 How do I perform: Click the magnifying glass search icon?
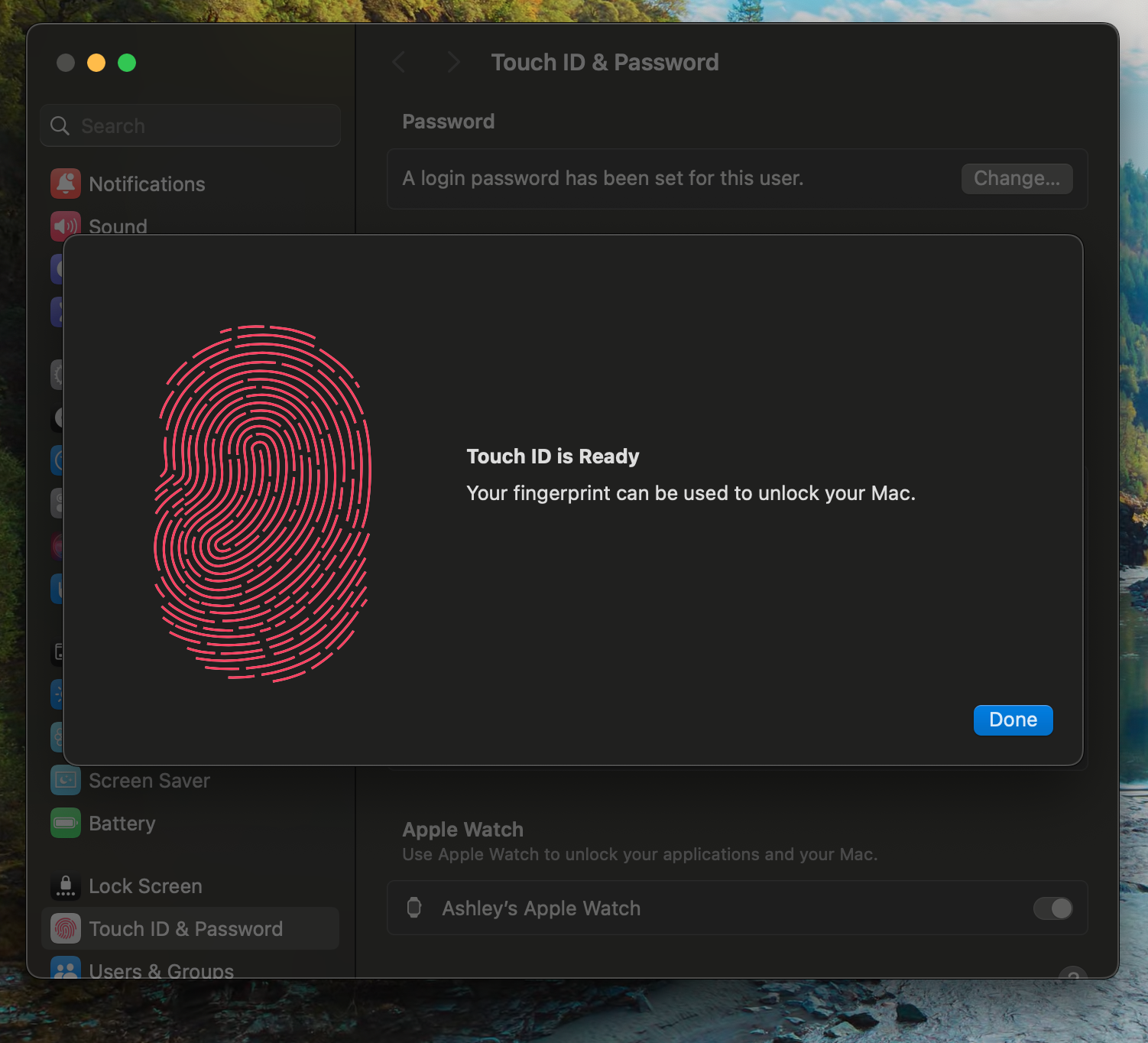[60, 125]
